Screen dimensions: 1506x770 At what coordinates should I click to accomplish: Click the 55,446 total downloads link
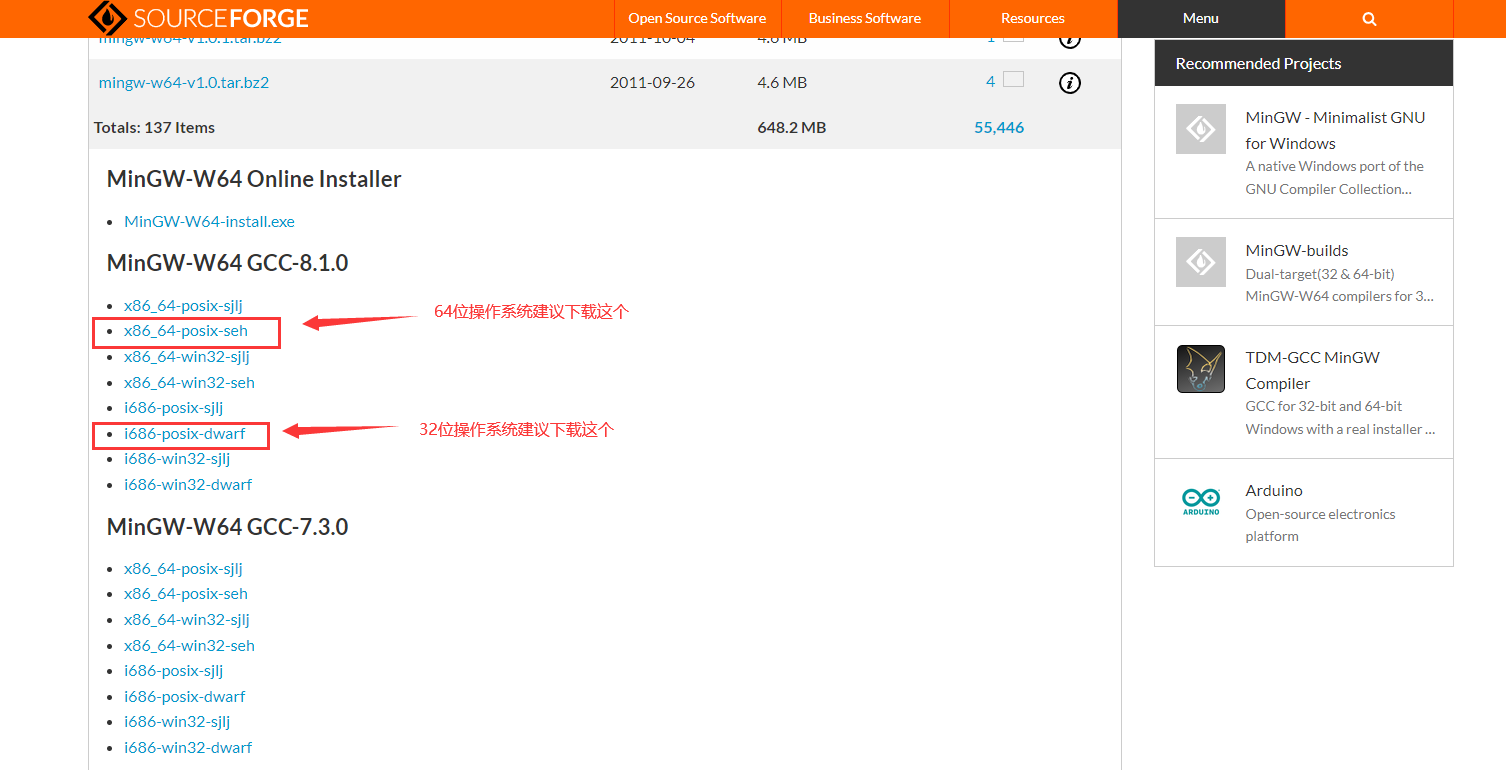coord(998,127)
